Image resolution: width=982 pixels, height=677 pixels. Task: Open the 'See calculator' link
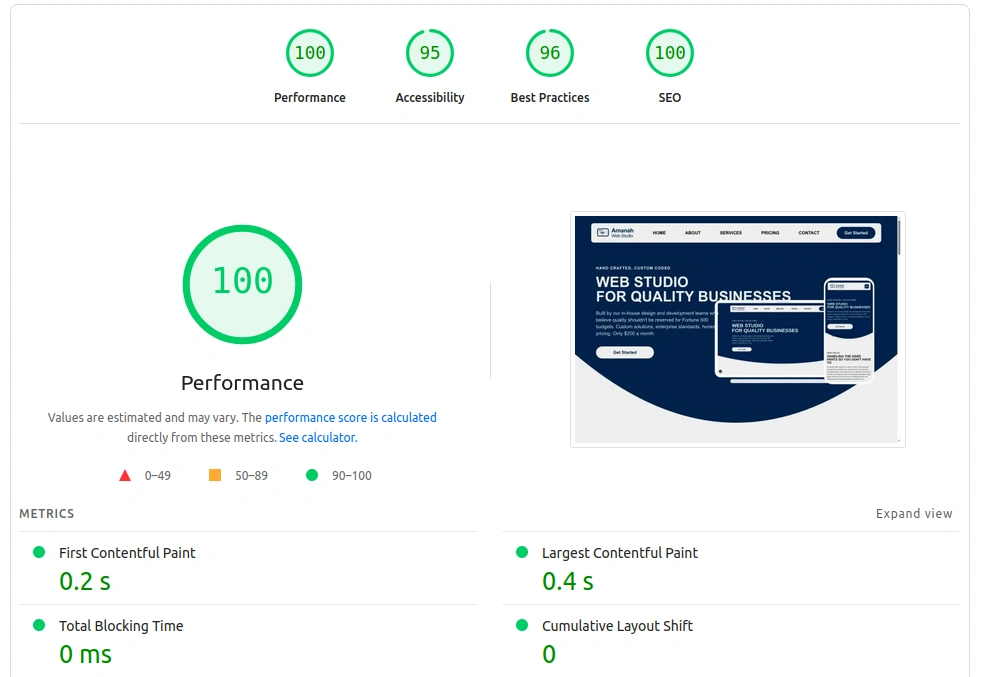(317, 438)
